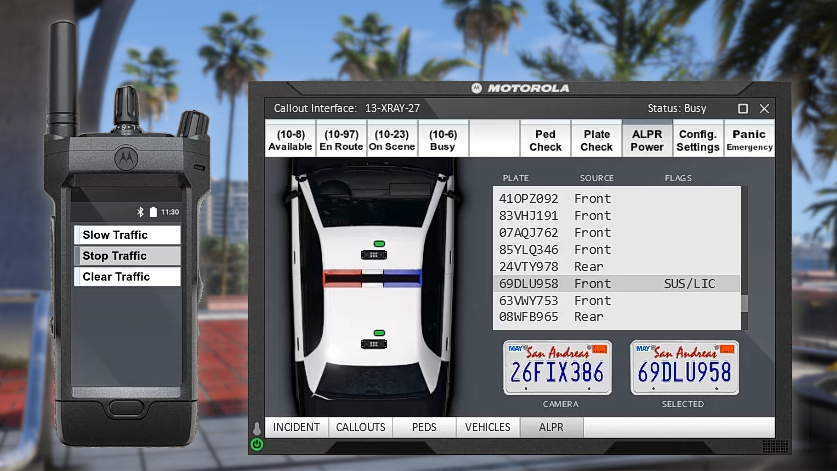Set status to 10-23 On Scene
This screenshot has height=471, width=837.
click(391, 140)
